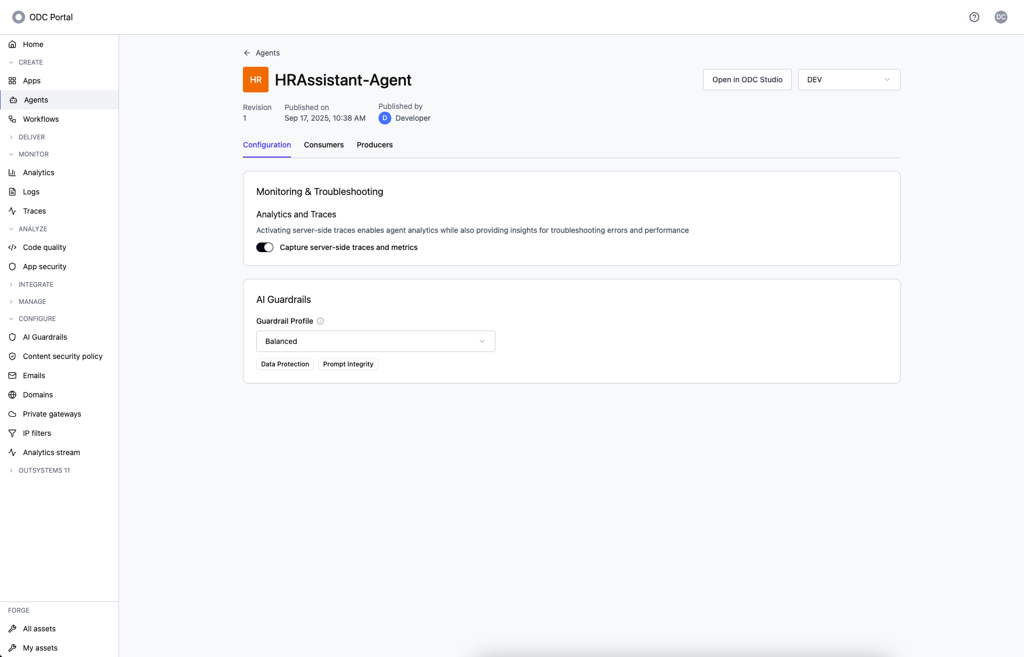Select the Configuration tab
Viewport: 1024px width, 657px height.
click(x=266, y=145)
